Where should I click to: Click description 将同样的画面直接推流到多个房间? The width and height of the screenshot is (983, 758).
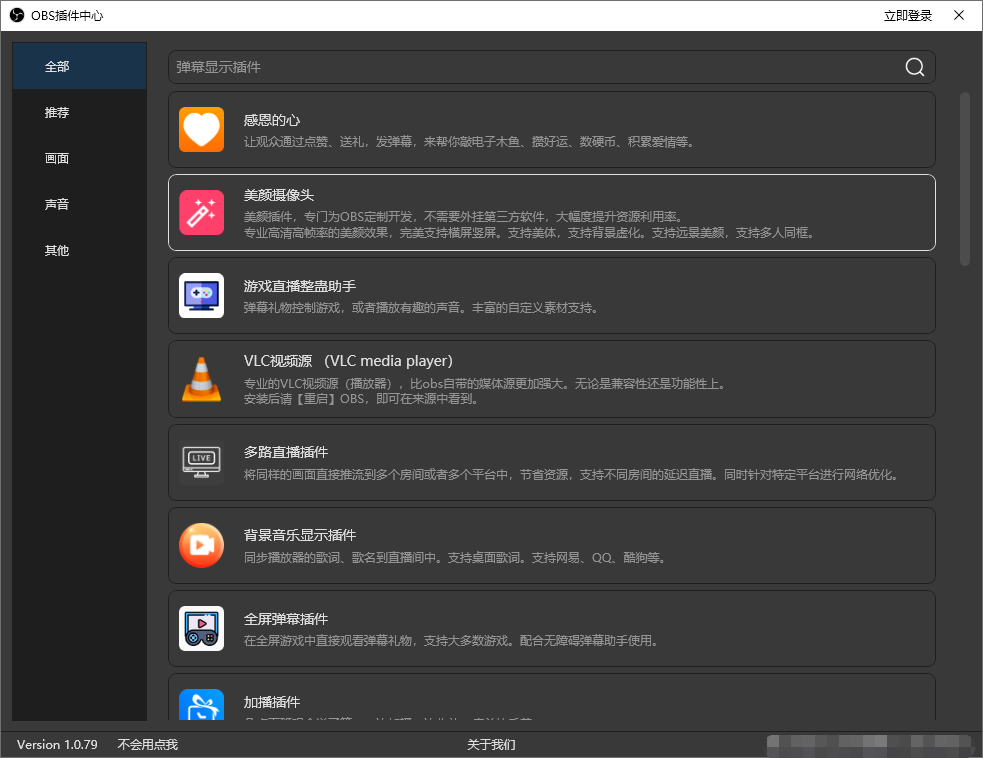573,475
